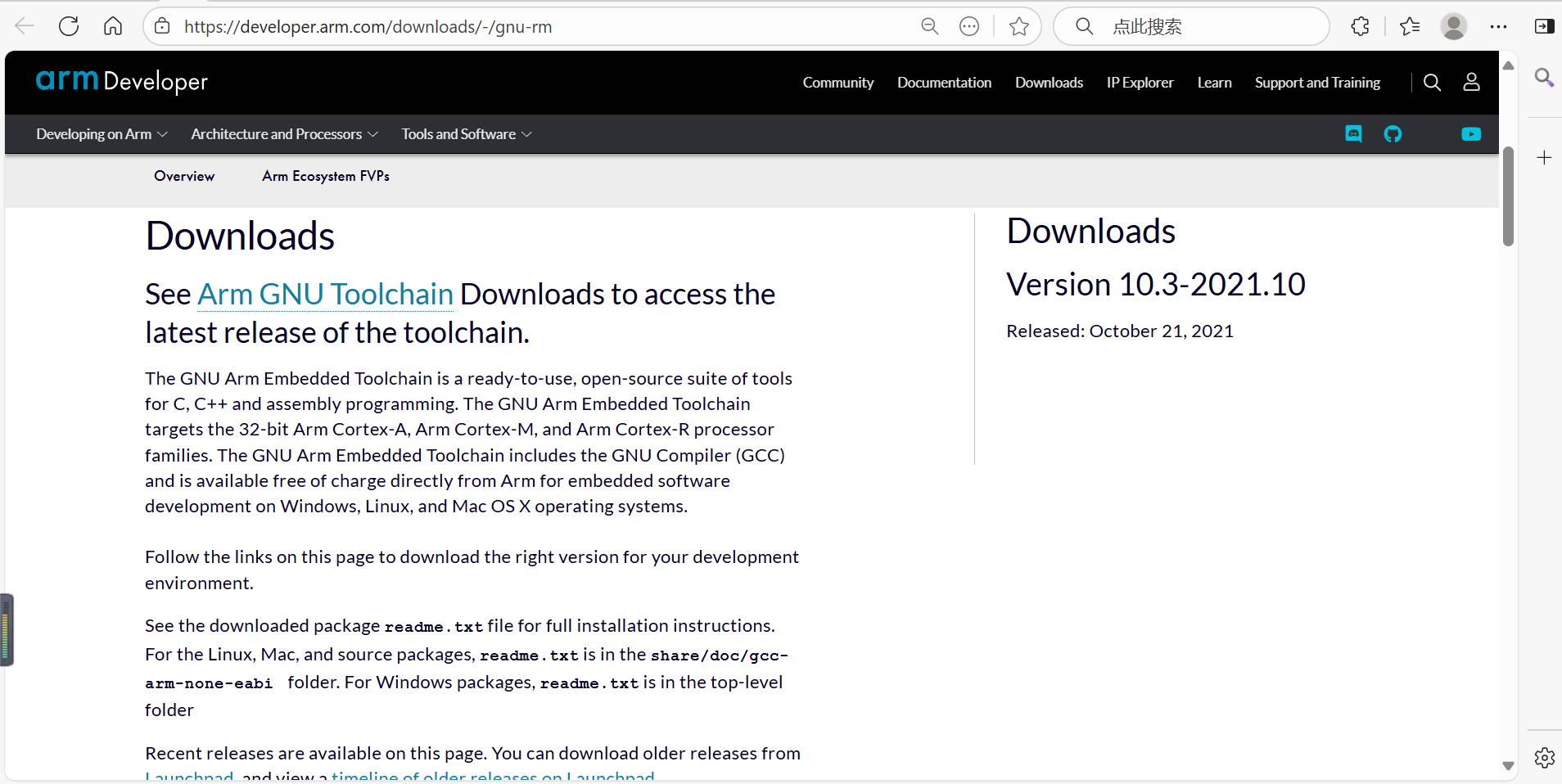The width and height of the screenshot is (1562, 784).
Task: Add this page to favorites star
Action: click(x=1019, y=26)
